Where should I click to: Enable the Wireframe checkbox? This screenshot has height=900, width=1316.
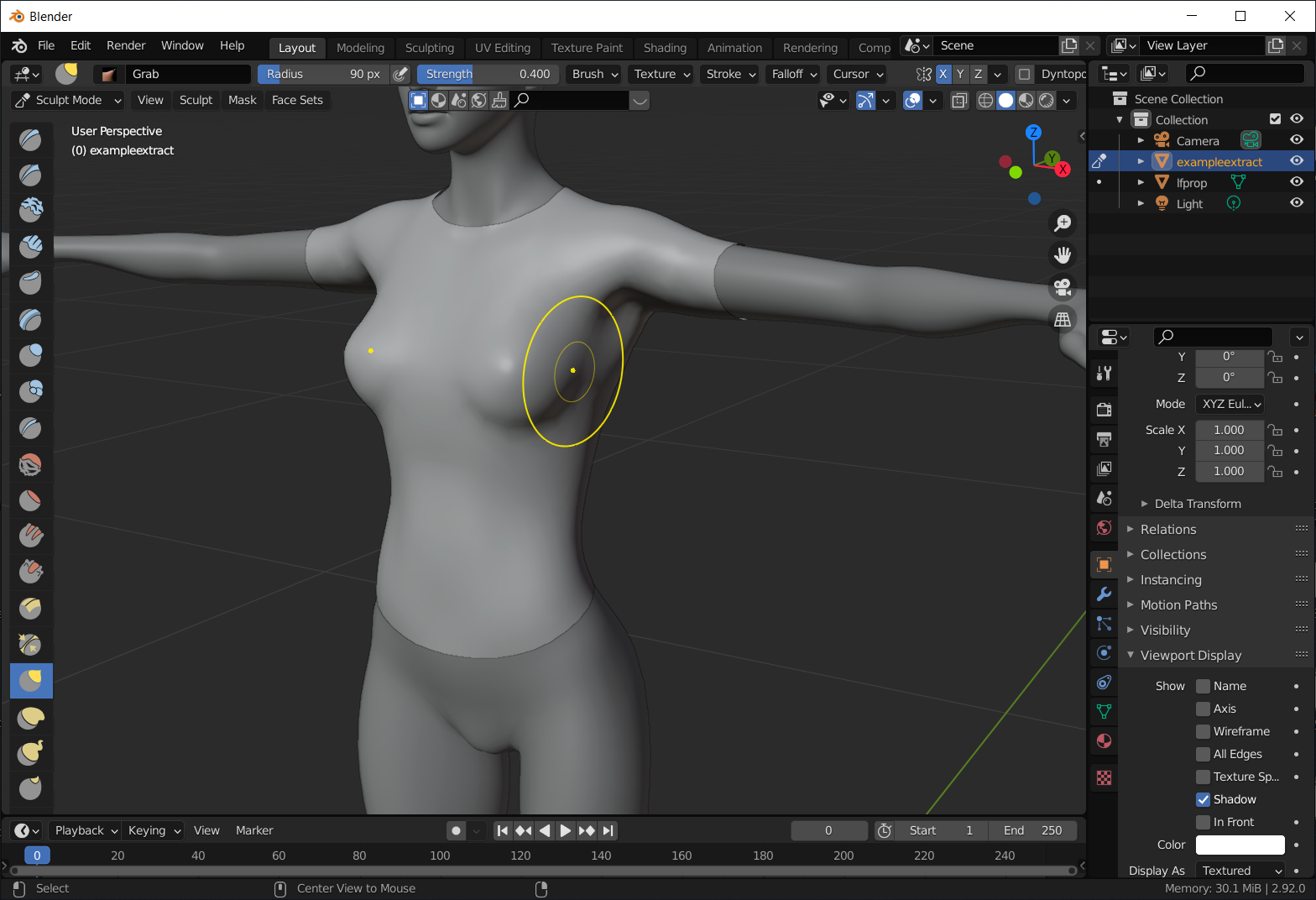(1204, 731)
